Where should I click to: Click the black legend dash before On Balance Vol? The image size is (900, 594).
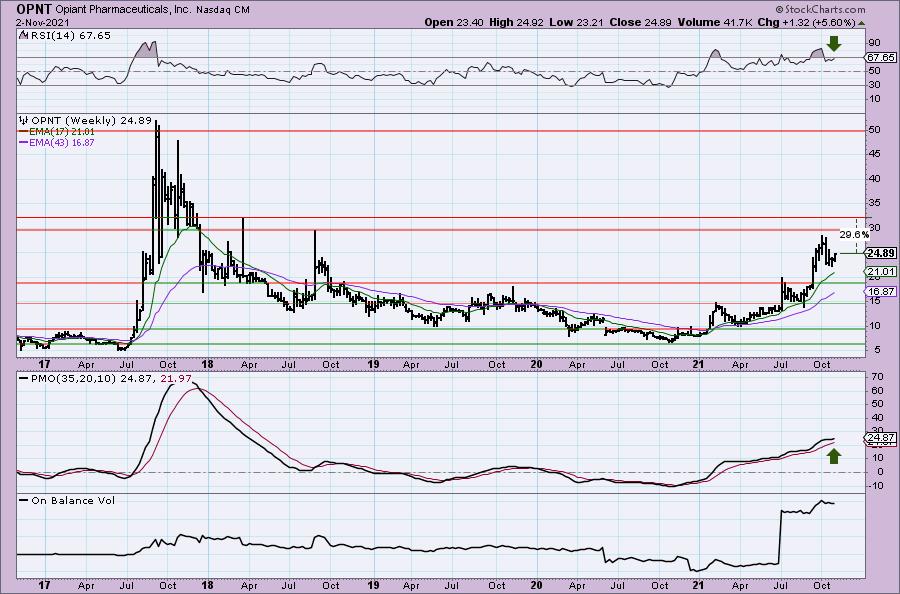click(24, 500)
